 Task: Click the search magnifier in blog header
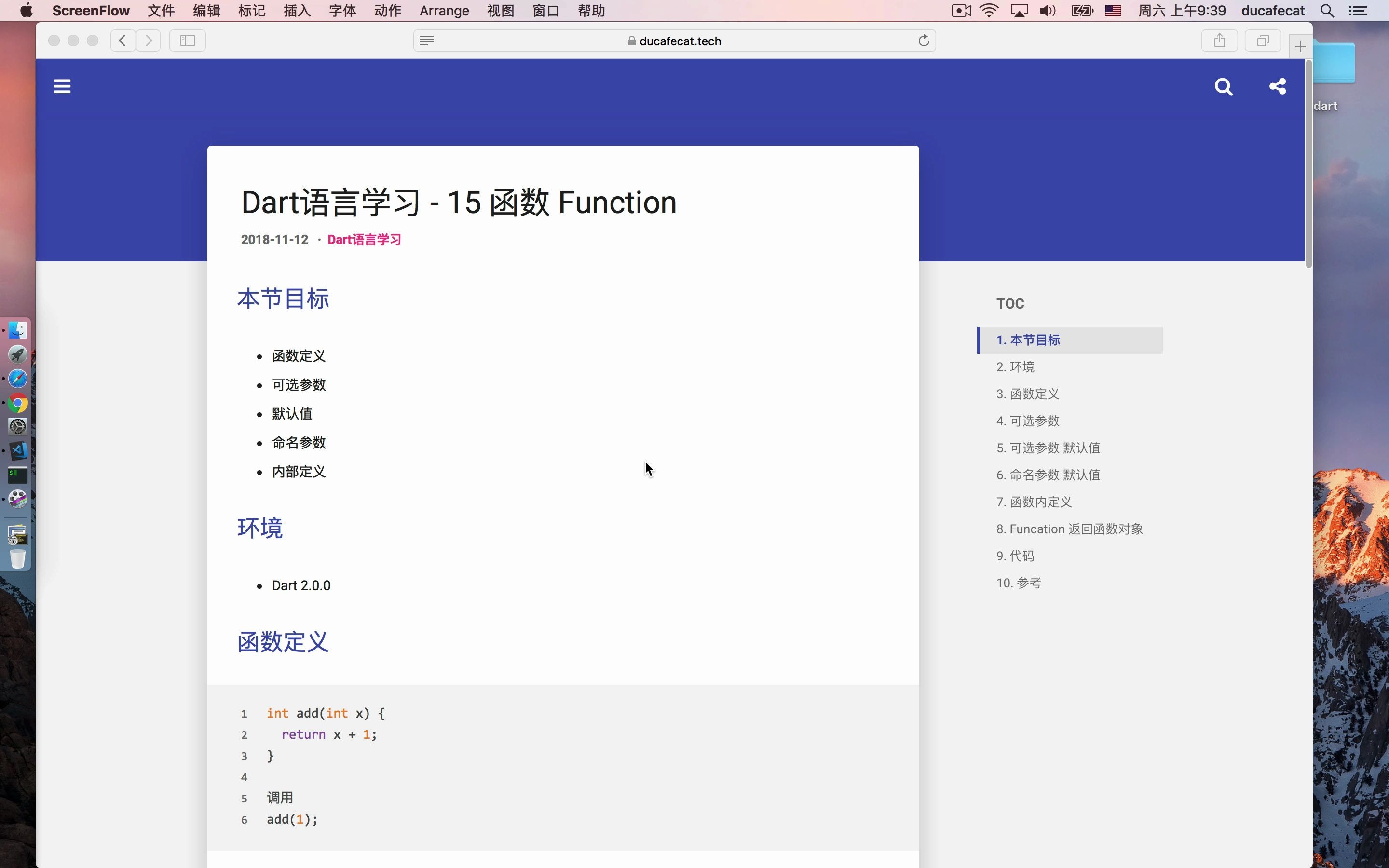pyautogui.click(x=1223, y=87)
